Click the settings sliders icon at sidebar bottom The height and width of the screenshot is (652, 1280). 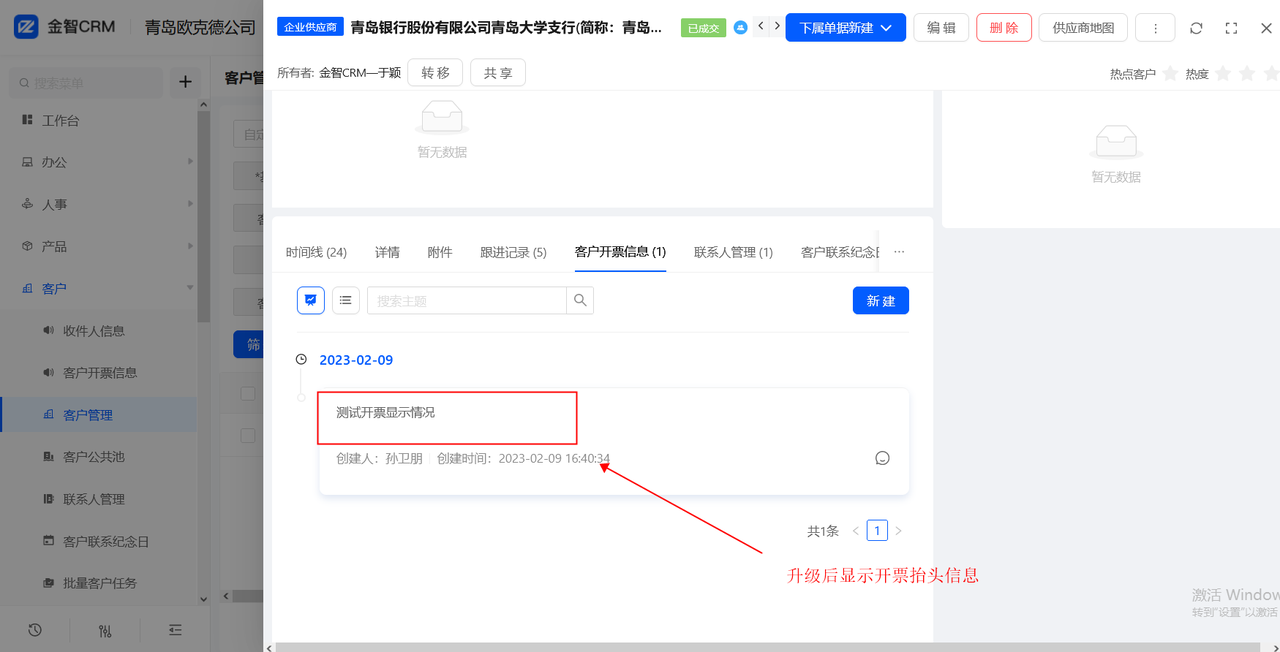point(105,630)
